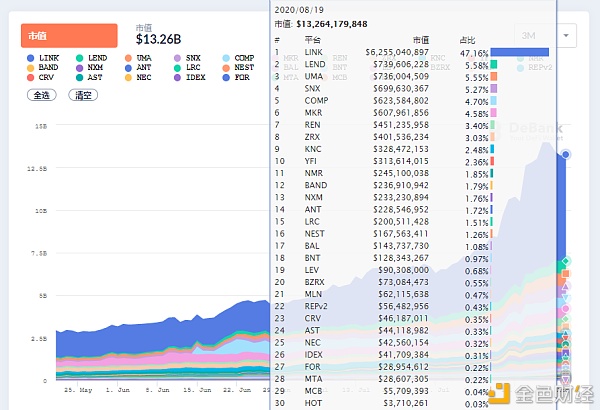Click the blue LINK data point marker on chart

(x=566, y=155)
